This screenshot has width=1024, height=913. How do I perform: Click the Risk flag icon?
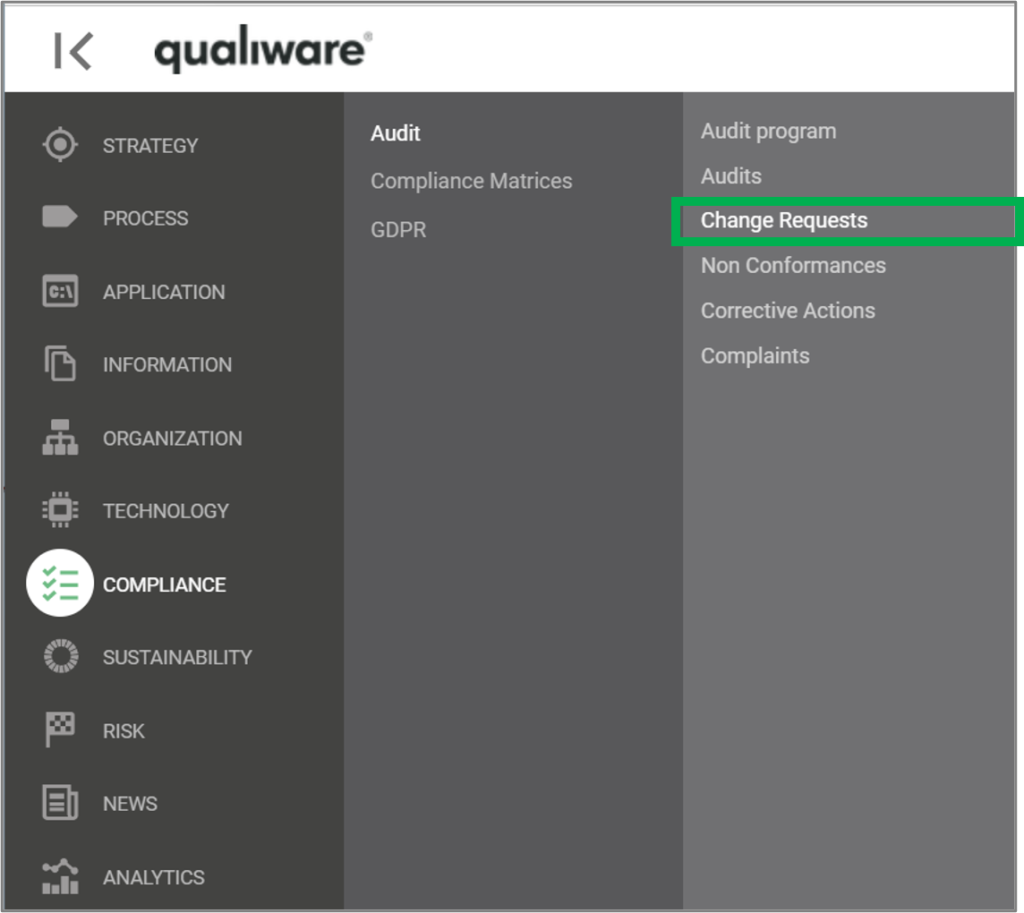pos(60,730)
